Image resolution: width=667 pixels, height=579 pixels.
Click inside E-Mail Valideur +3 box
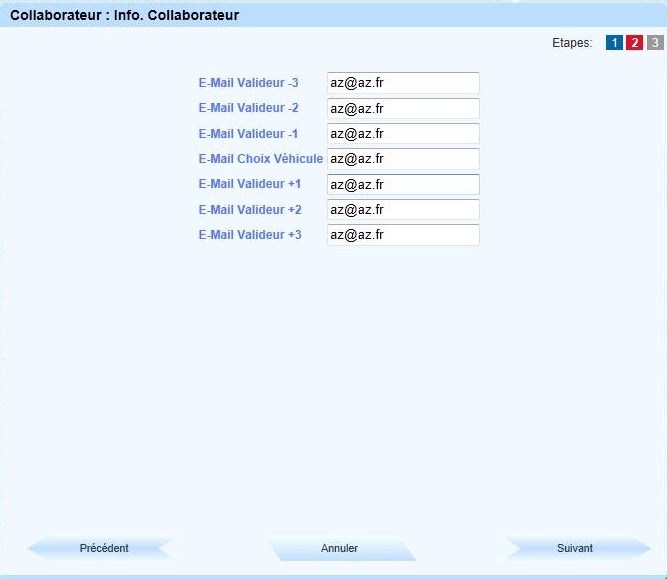[x=403, y=235]
